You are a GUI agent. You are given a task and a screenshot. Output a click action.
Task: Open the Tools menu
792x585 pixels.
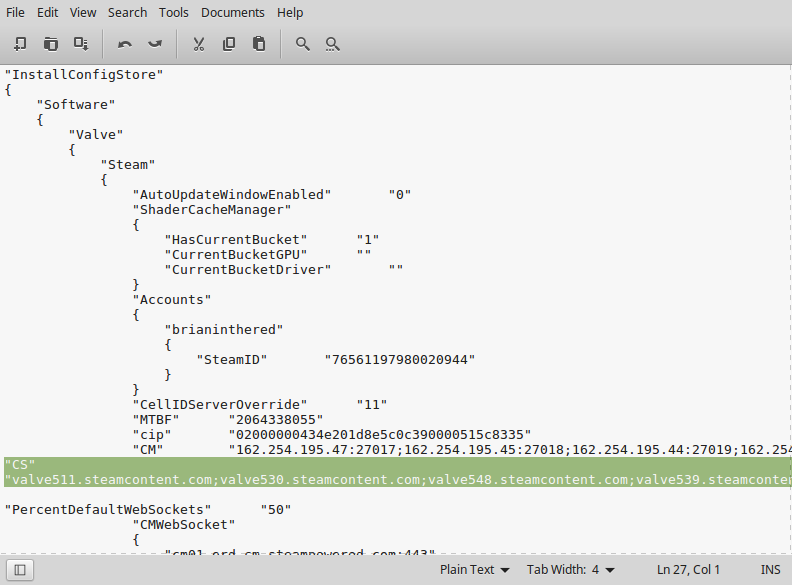[x=174, y=13]
